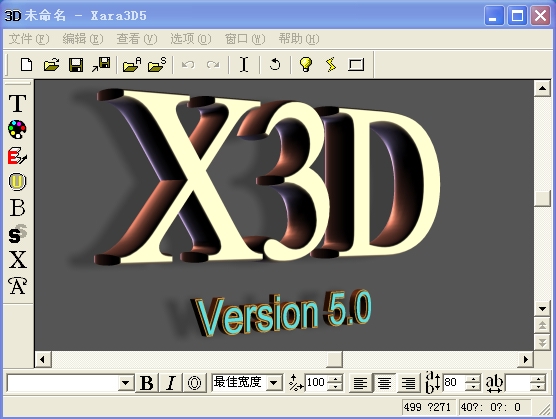
Task: Click the status bar text 40?: 0?: 0
Action: pos(490,407)
